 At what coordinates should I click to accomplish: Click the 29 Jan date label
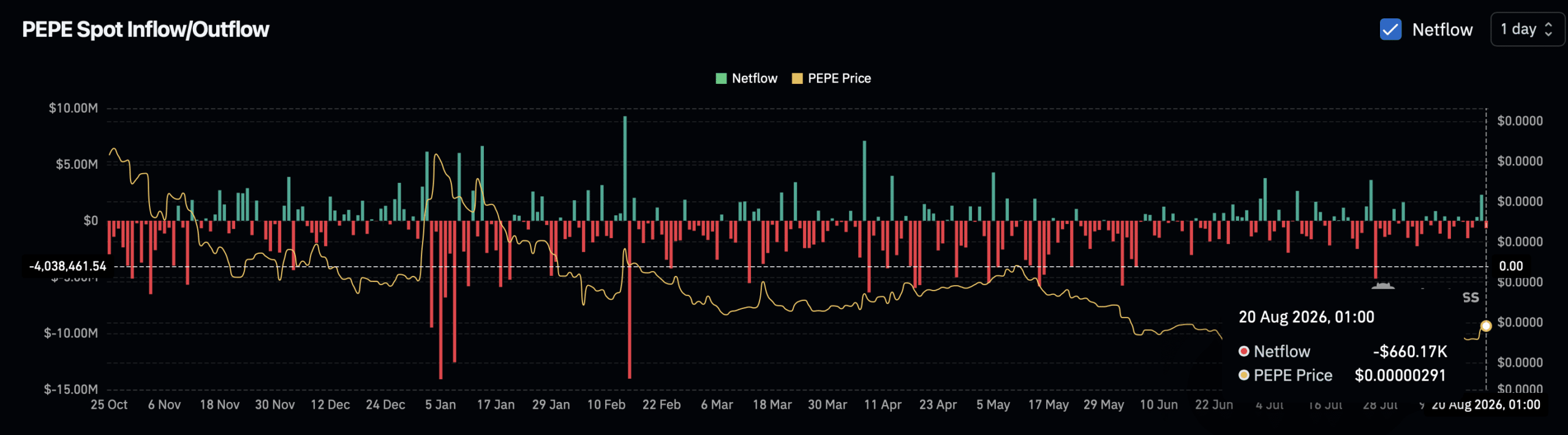pyautogui.click(x=551, y=405)
